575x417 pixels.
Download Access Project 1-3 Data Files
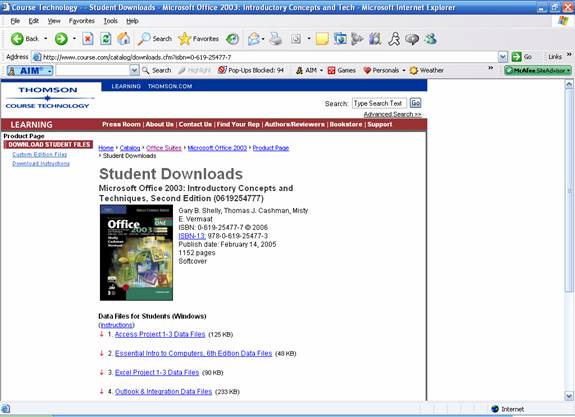coord(160,334)
